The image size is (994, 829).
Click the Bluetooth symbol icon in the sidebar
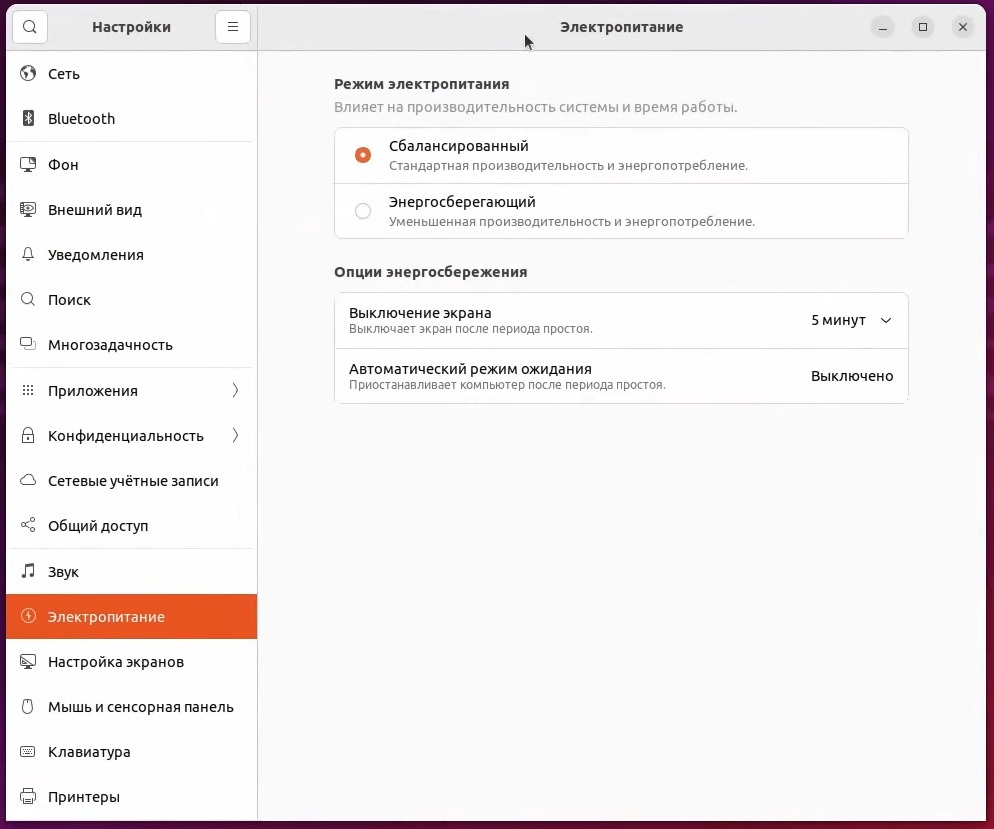coord(28,119)
